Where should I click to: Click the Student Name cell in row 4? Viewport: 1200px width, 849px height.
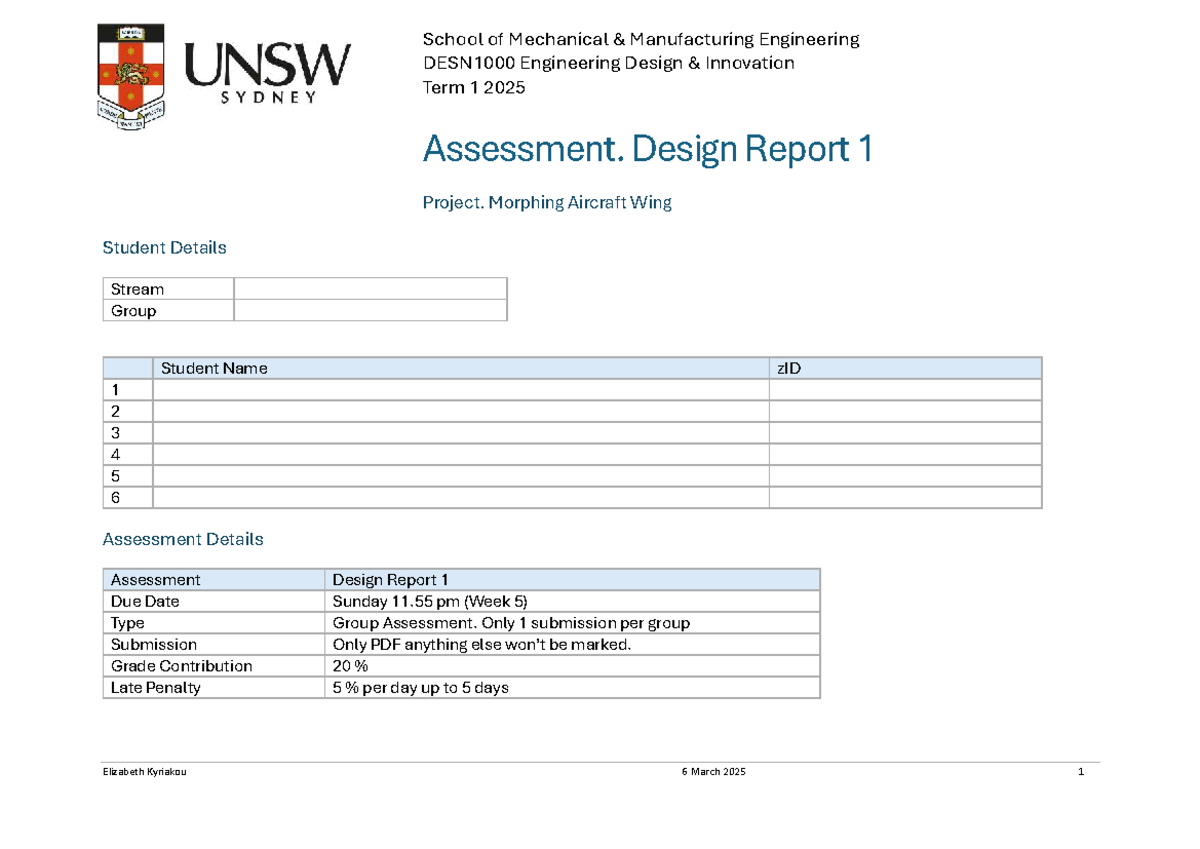coord(461,455)
